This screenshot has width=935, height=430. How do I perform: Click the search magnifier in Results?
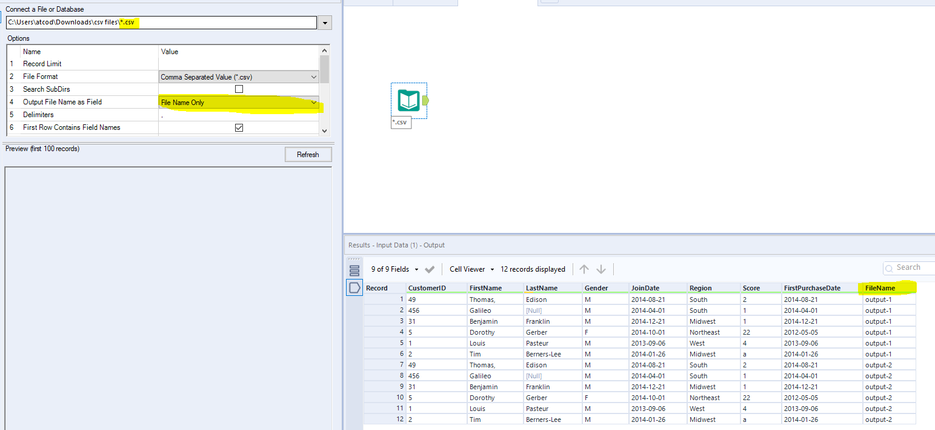890,268
